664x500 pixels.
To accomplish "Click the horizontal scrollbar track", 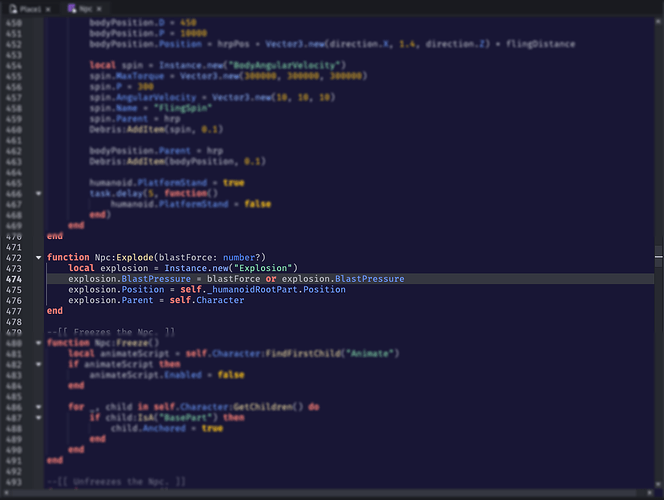I will (x=328, y=493).
